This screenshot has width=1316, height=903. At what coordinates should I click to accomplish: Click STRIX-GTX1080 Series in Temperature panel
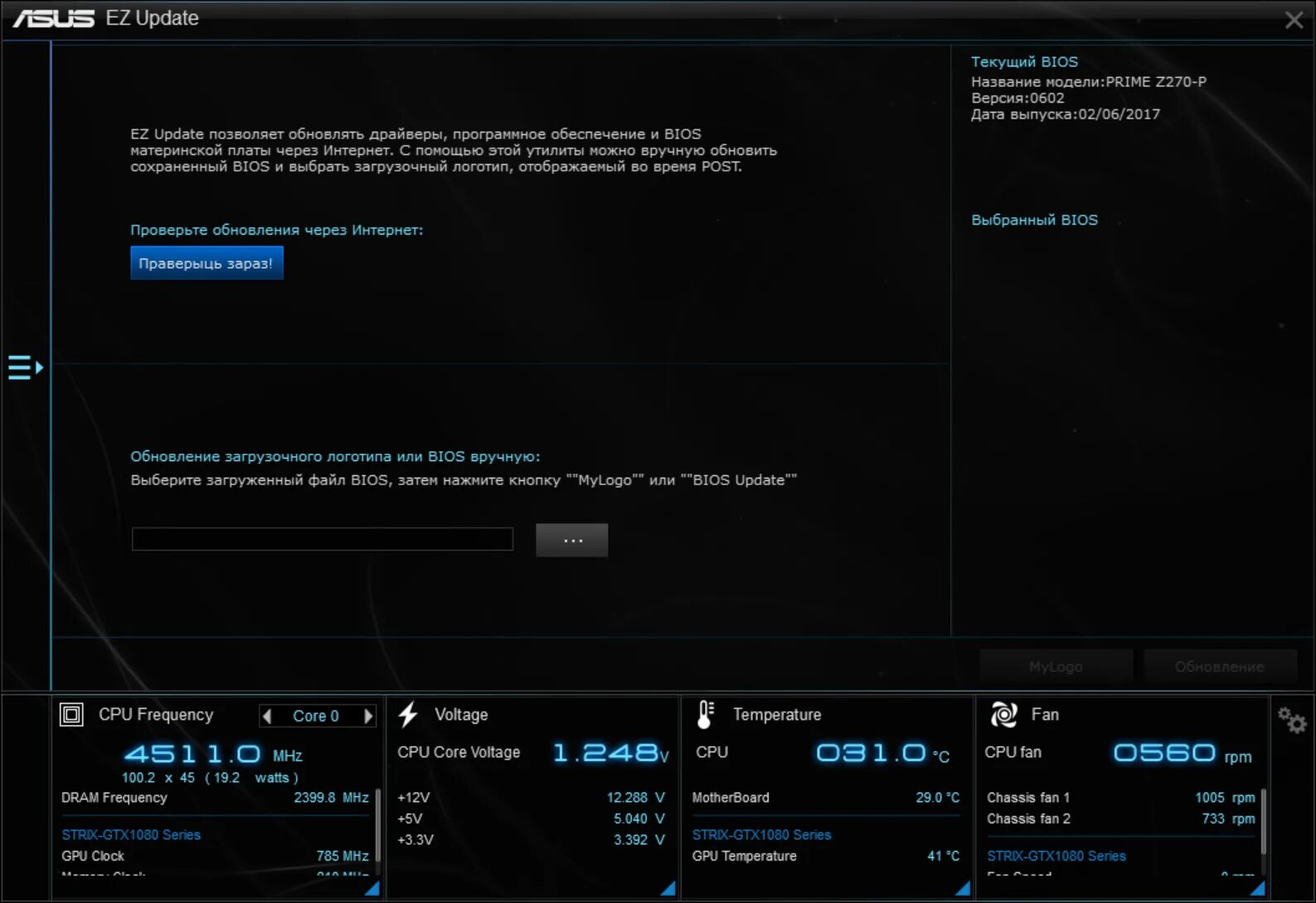pos(762,834)
